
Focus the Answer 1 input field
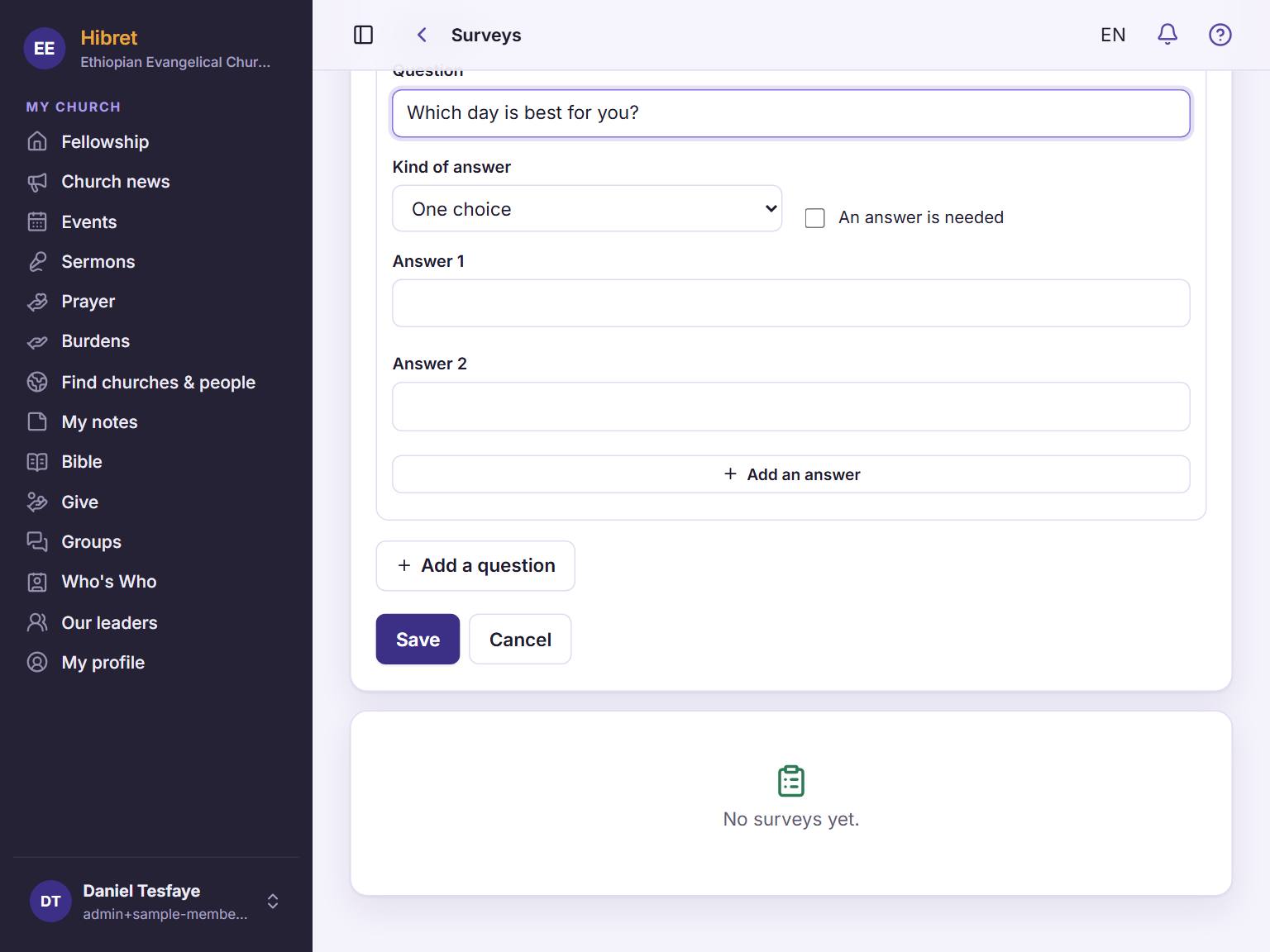(x=791, y=303)
